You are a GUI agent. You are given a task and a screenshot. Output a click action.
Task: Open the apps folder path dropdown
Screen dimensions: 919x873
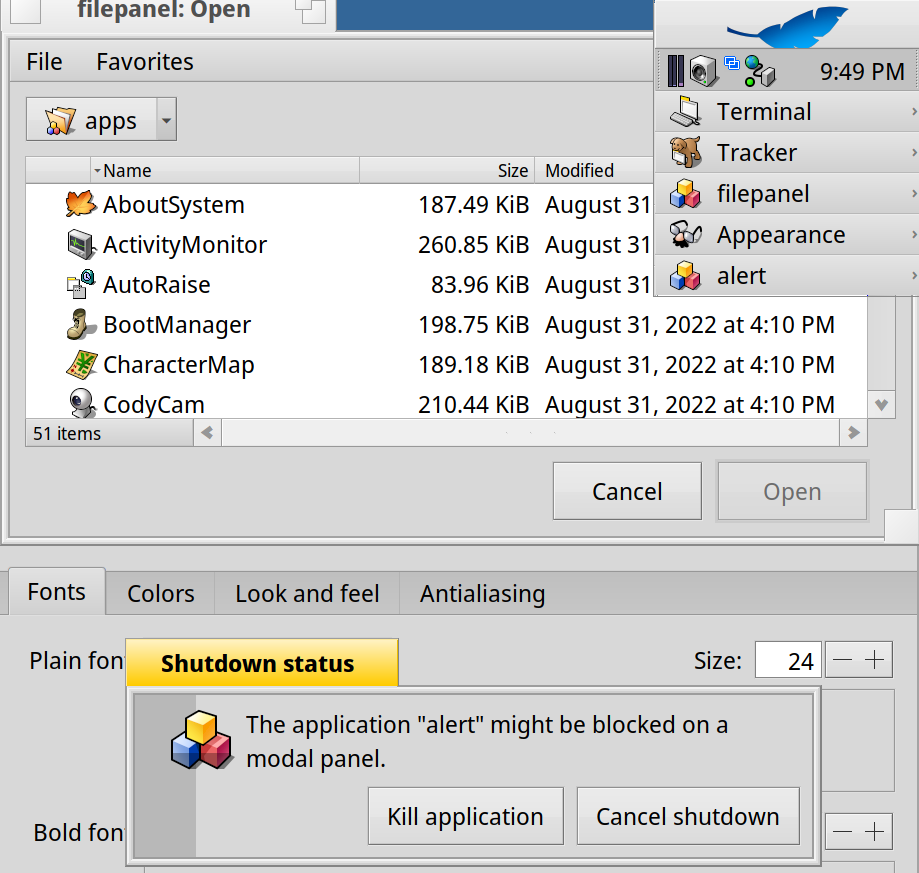[166, 120]
